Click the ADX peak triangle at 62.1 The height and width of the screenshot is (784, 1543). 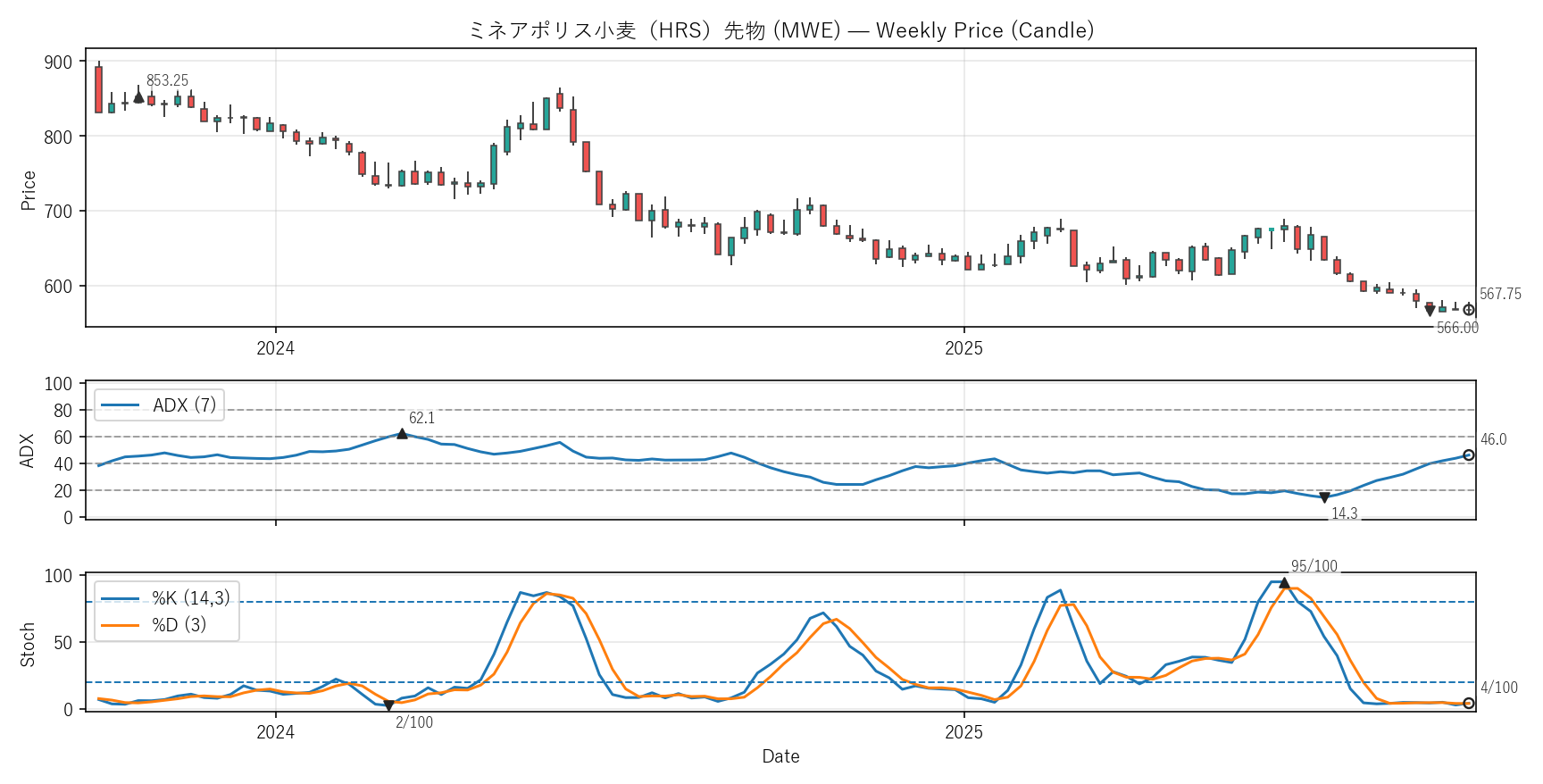(x=402, y=434)
